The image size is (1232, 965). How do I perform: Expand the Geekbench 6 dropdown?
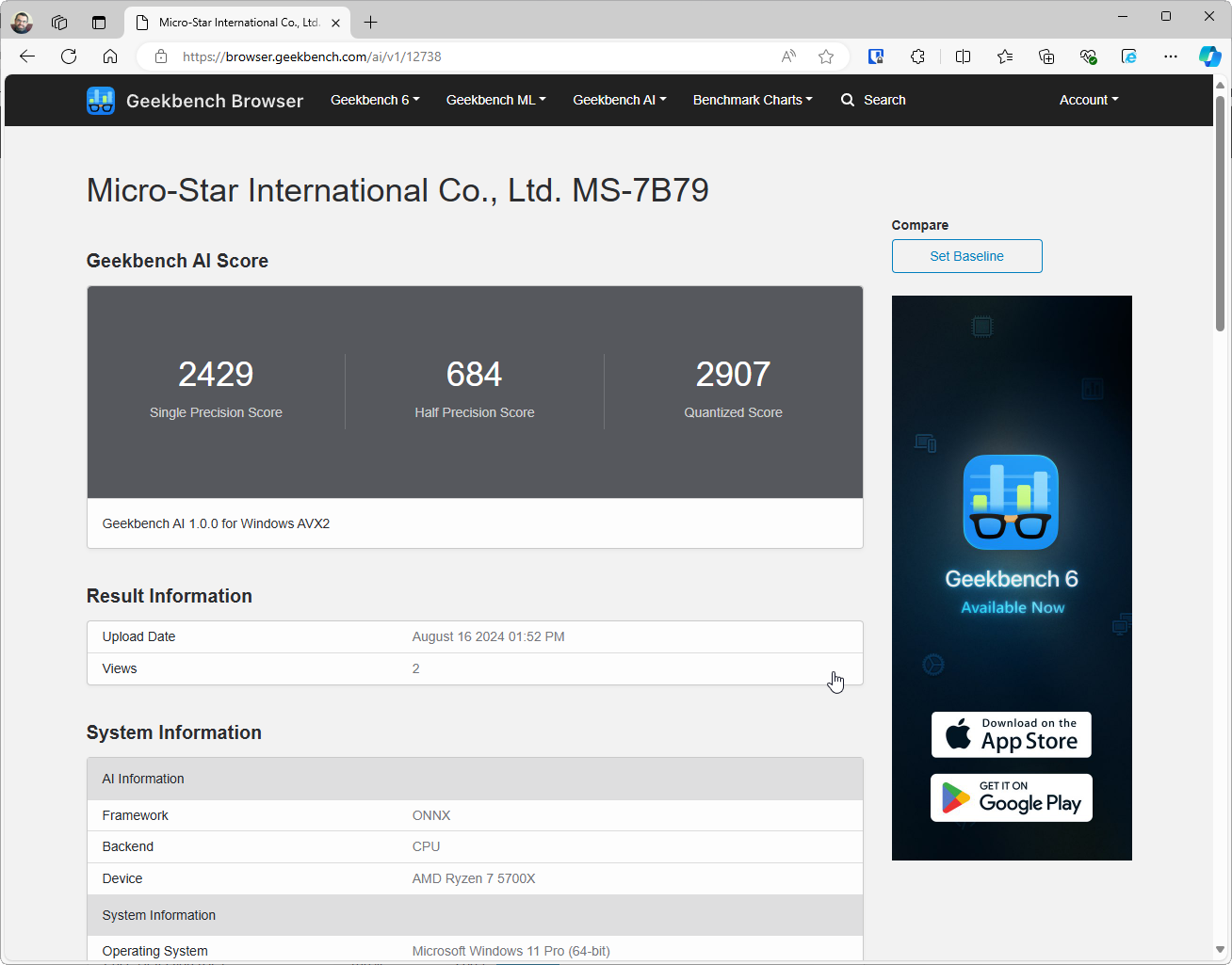pyautogui.click(x=375, y=100)
